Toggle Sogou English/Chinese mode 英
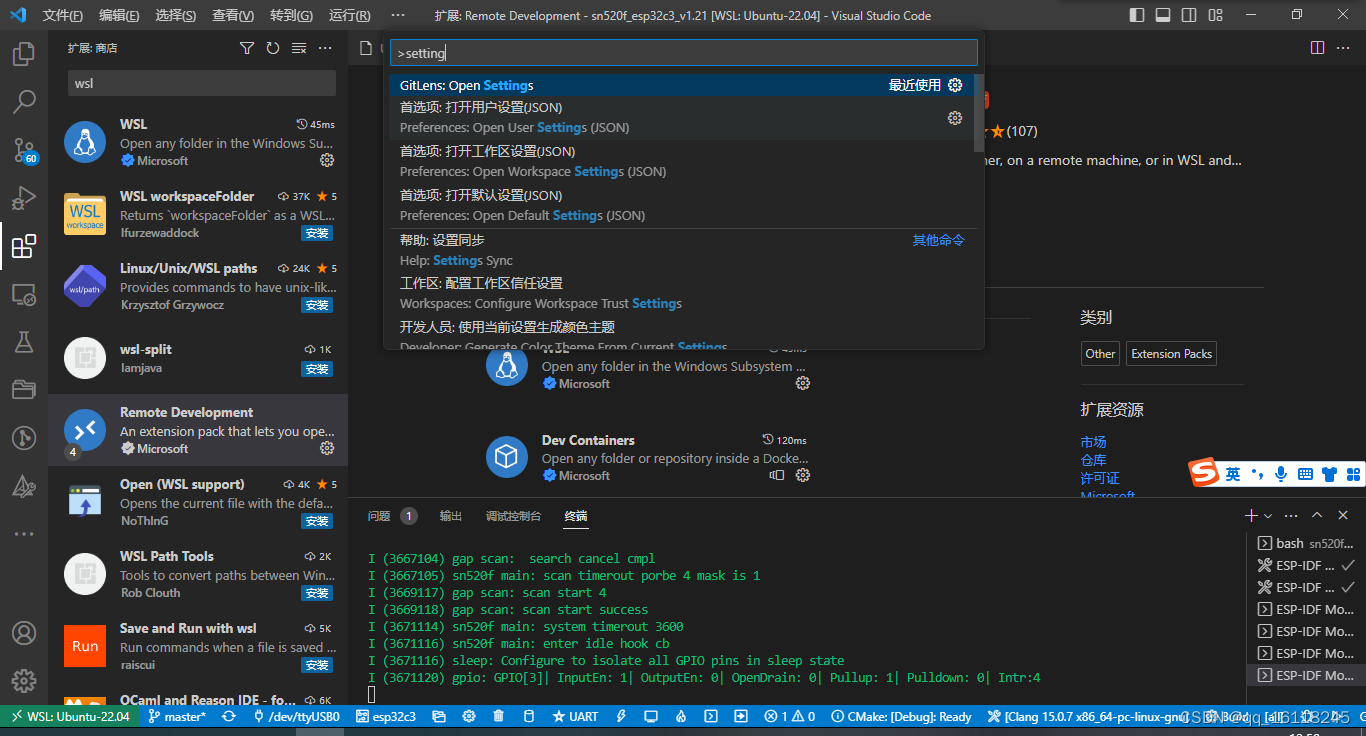This screenshot has height=736, width=1366. 1233,474
